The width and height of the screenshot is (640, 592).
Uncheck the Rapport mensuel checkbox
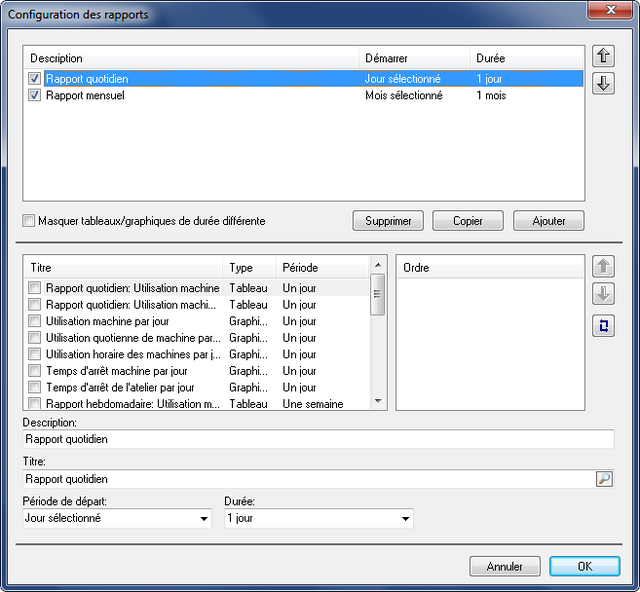34,95
